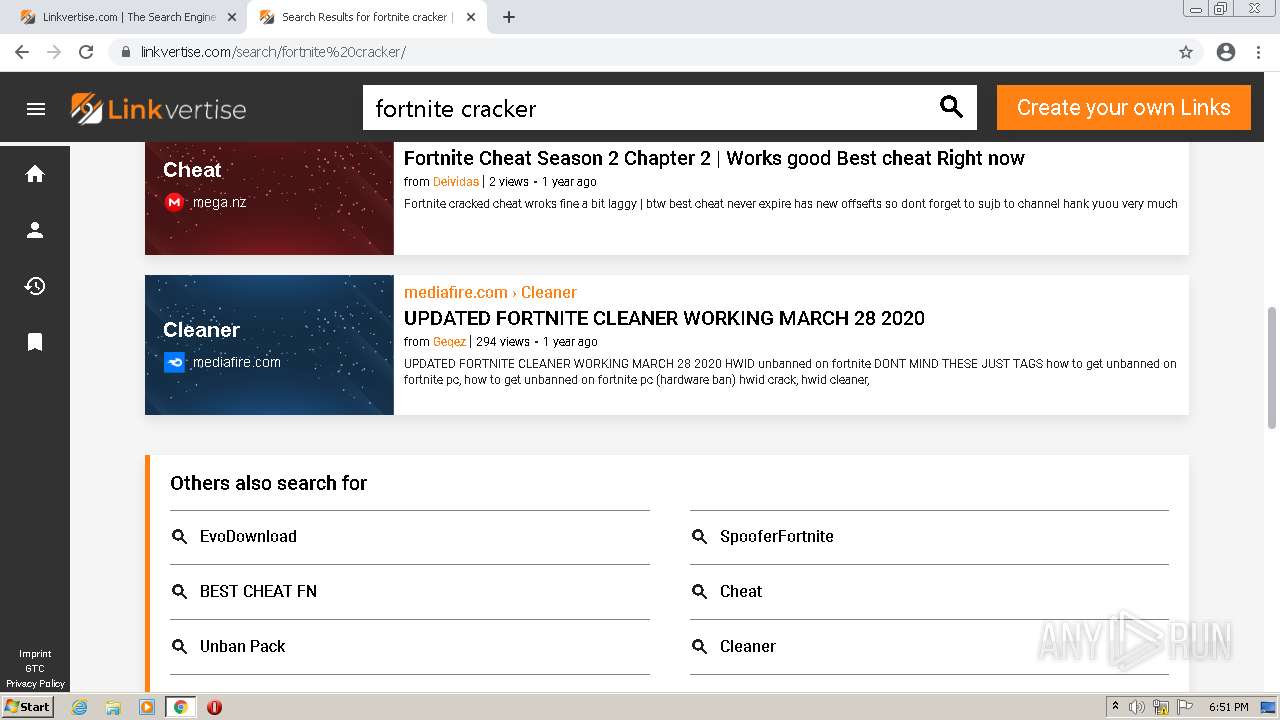Click the network tray icon
Viewport: 1280px width, 720px height.
[x=1161, y=707]
